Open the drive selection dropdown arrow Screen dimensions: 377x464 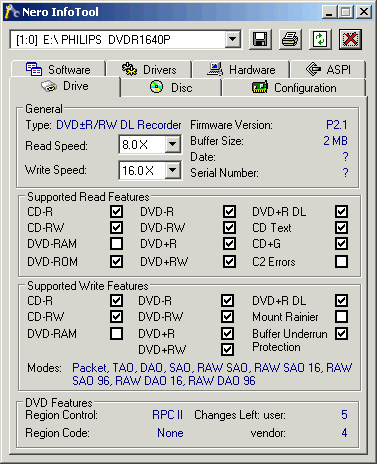click(233, 40)
